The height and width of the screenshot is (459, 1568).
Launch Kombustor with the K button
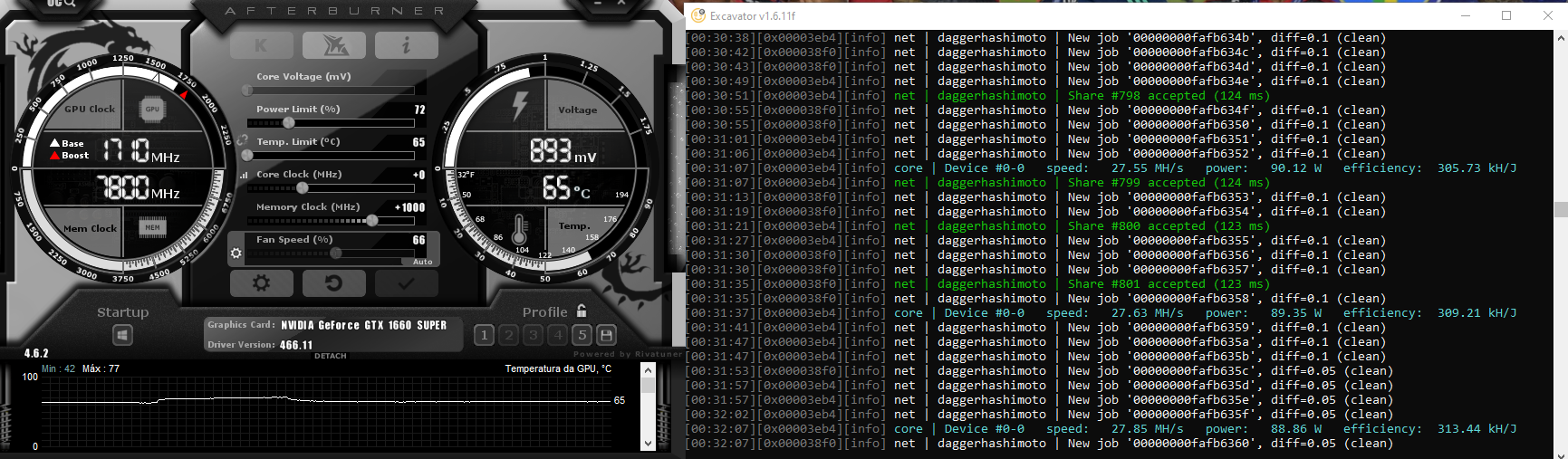tap(262, 45)
